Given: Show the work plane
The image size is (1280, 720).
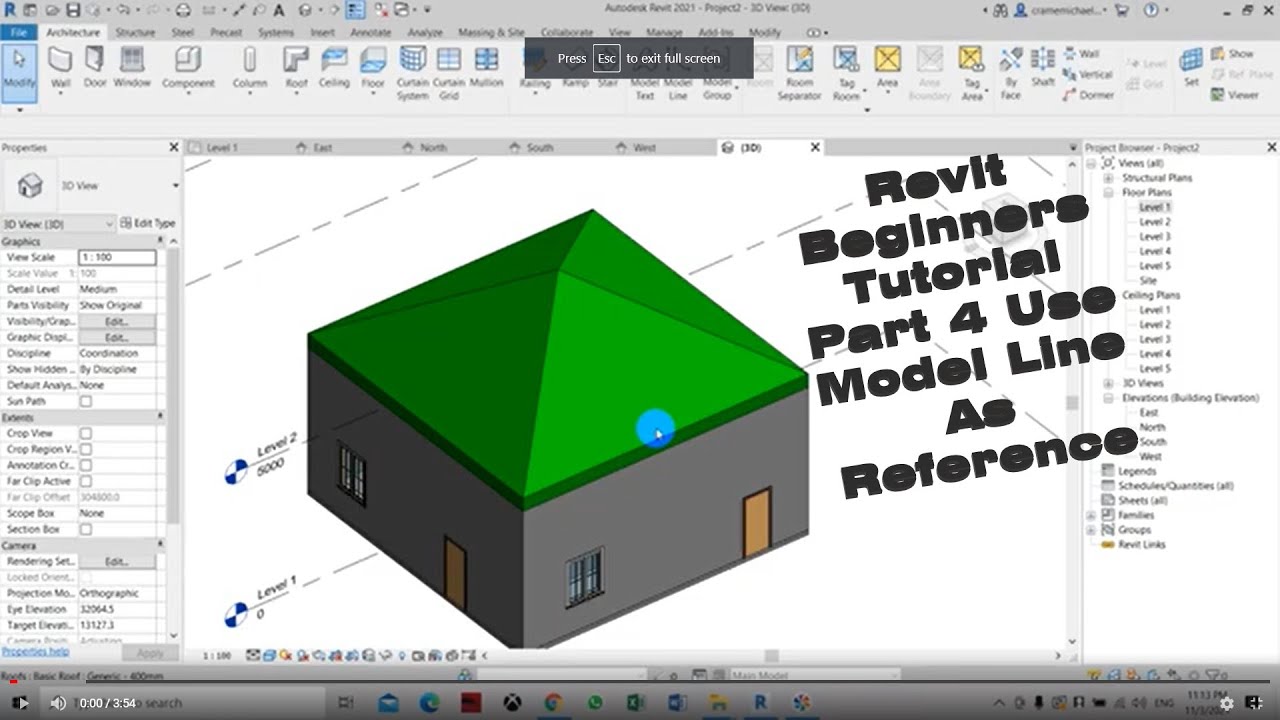Looking at the screenshot, I should [1232, 54].
